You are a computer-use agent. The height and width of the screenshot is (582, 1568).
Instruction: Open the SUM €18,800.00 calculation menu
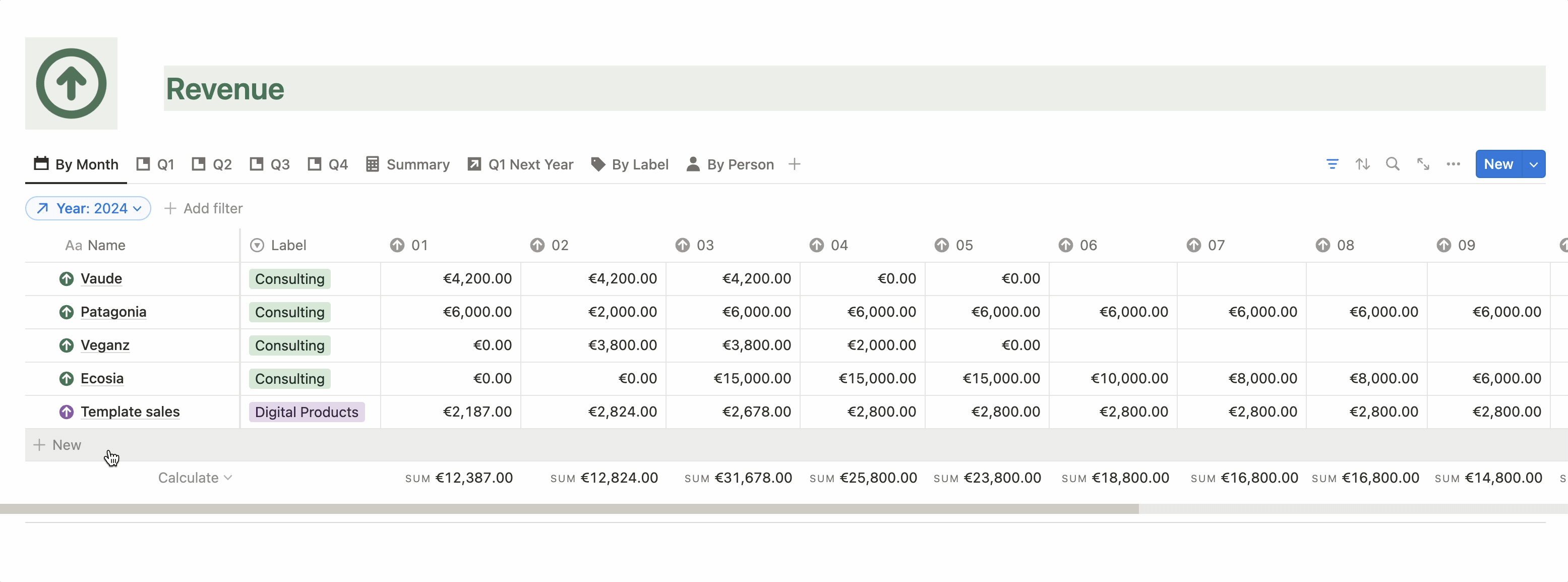click(1115, 478)
